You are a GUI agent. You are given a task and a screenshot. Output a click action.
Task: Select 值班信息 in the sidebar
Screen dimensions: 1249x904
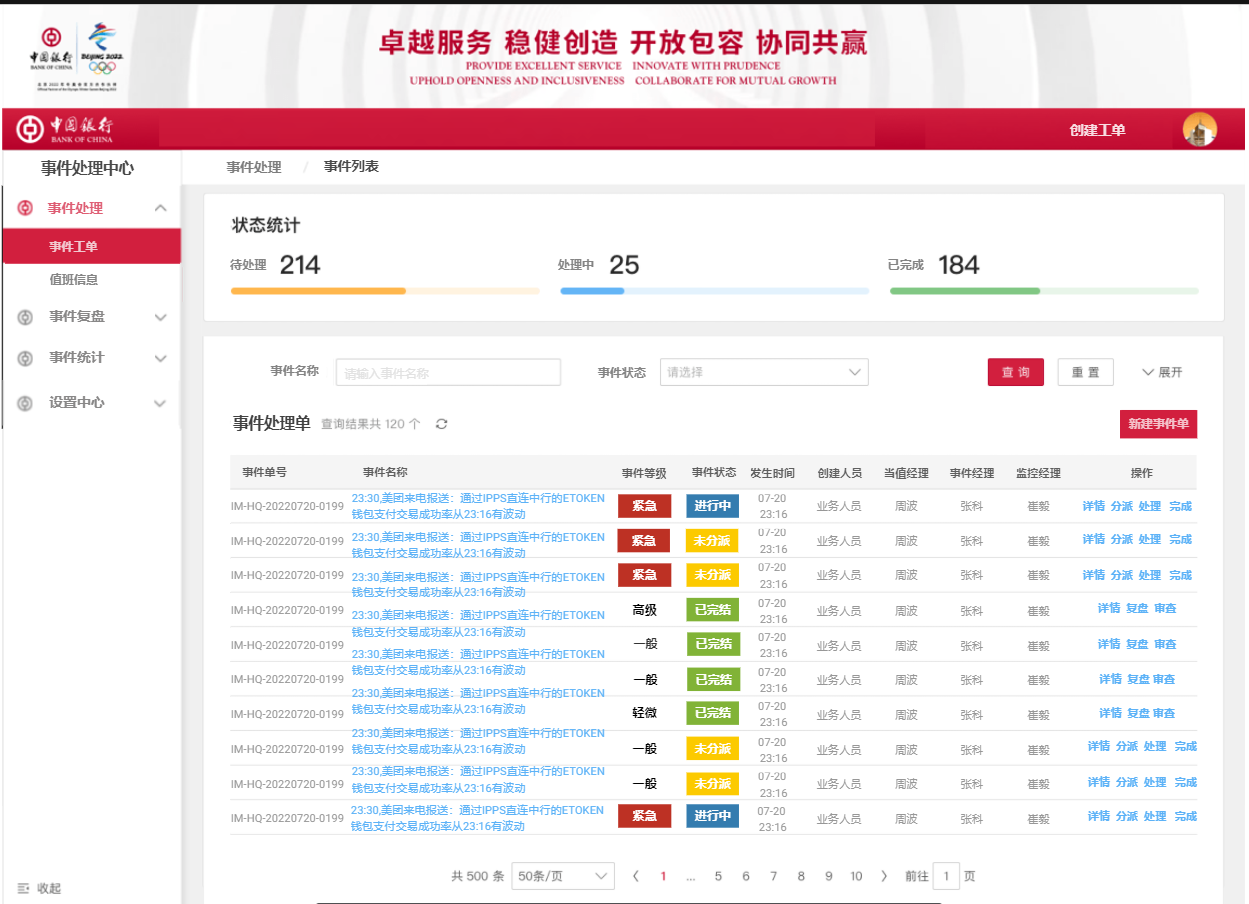pyautogui.click(x=74, y=280)
